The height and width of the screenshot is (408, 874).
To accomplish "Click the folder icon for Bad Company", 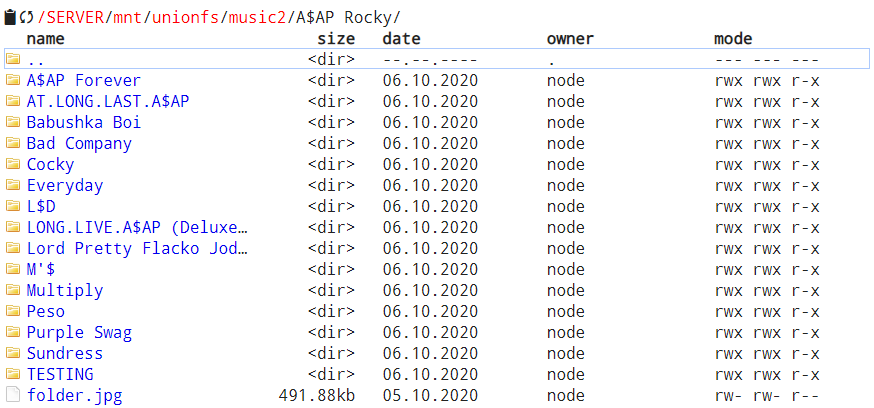I will pos(13,143).
